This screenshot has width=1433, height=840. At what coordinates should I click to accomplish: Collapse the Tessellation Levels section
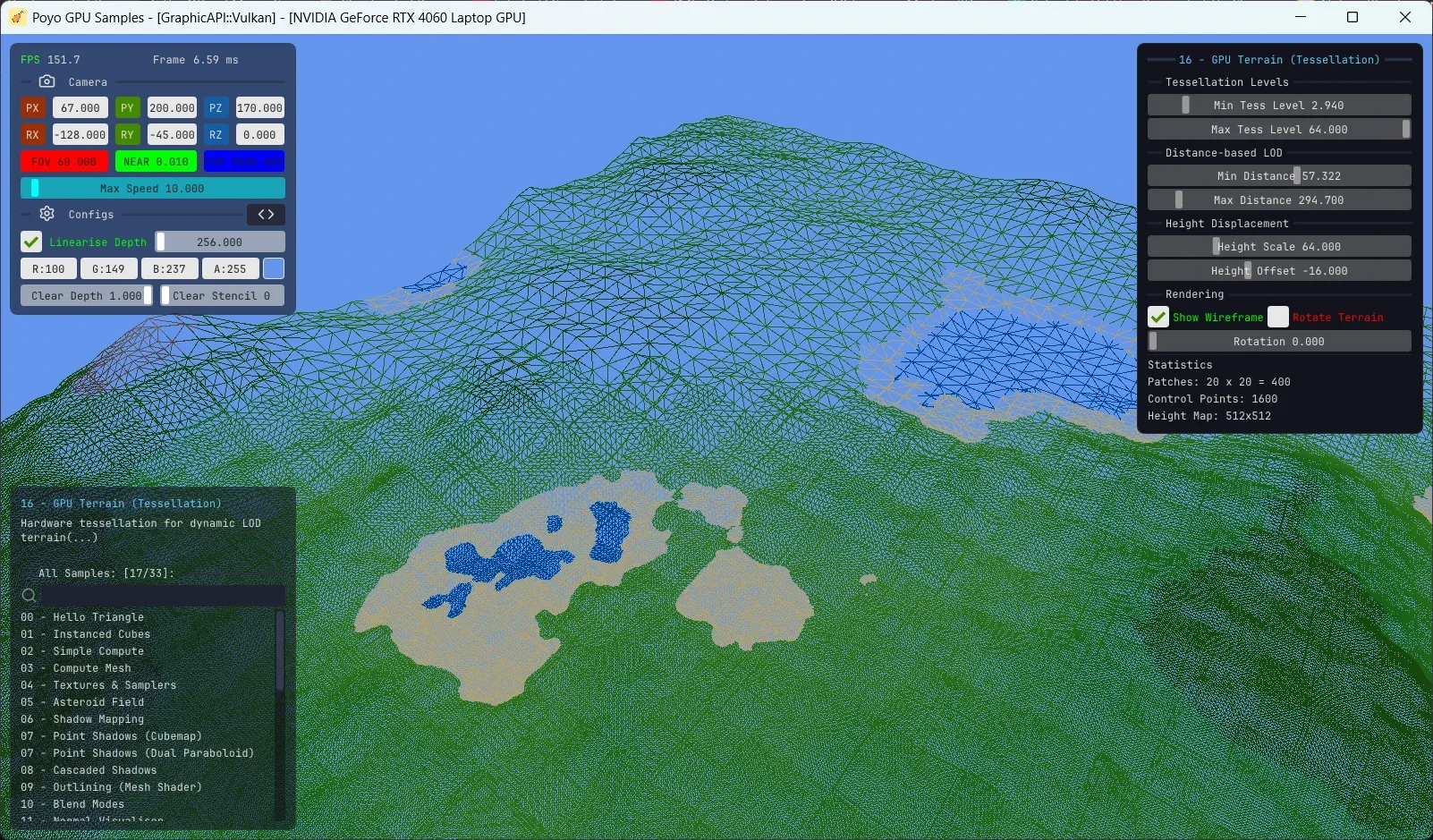coord(1226,81)
